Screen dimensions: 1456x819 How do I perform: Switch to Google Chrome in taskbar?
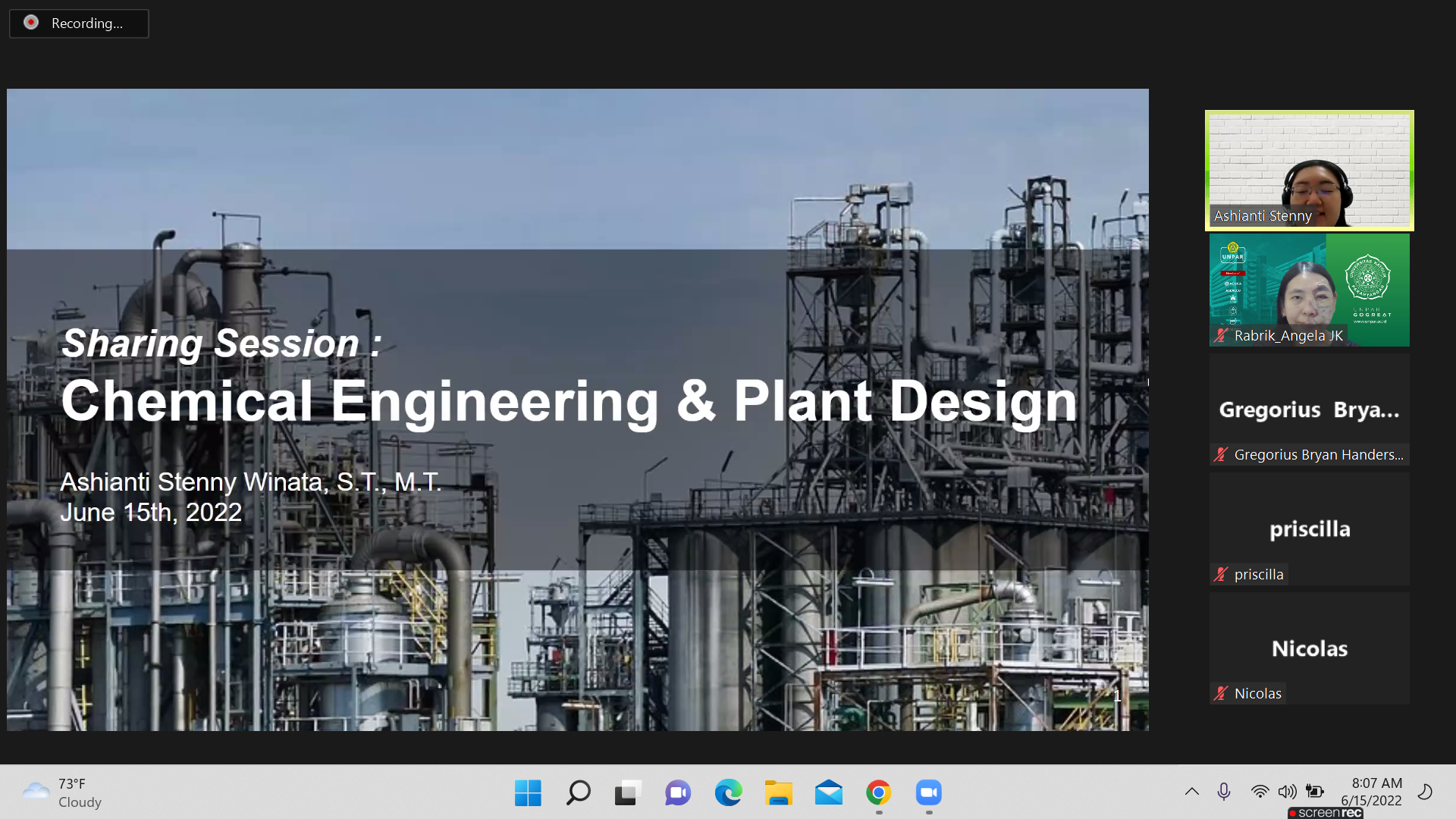tap(878, 793)
